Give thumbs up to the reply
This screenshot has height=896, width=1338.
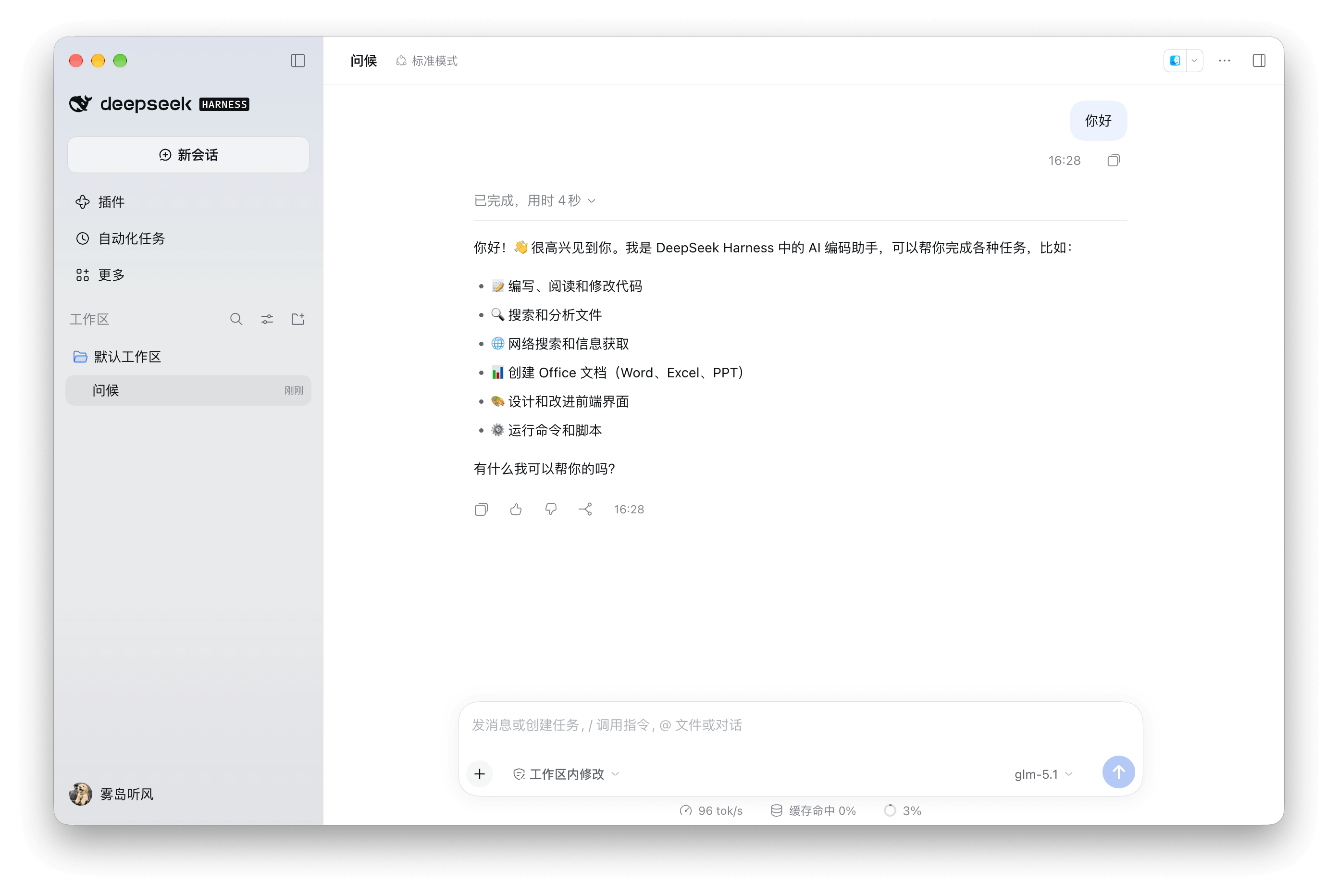click(x=516, y=509)
